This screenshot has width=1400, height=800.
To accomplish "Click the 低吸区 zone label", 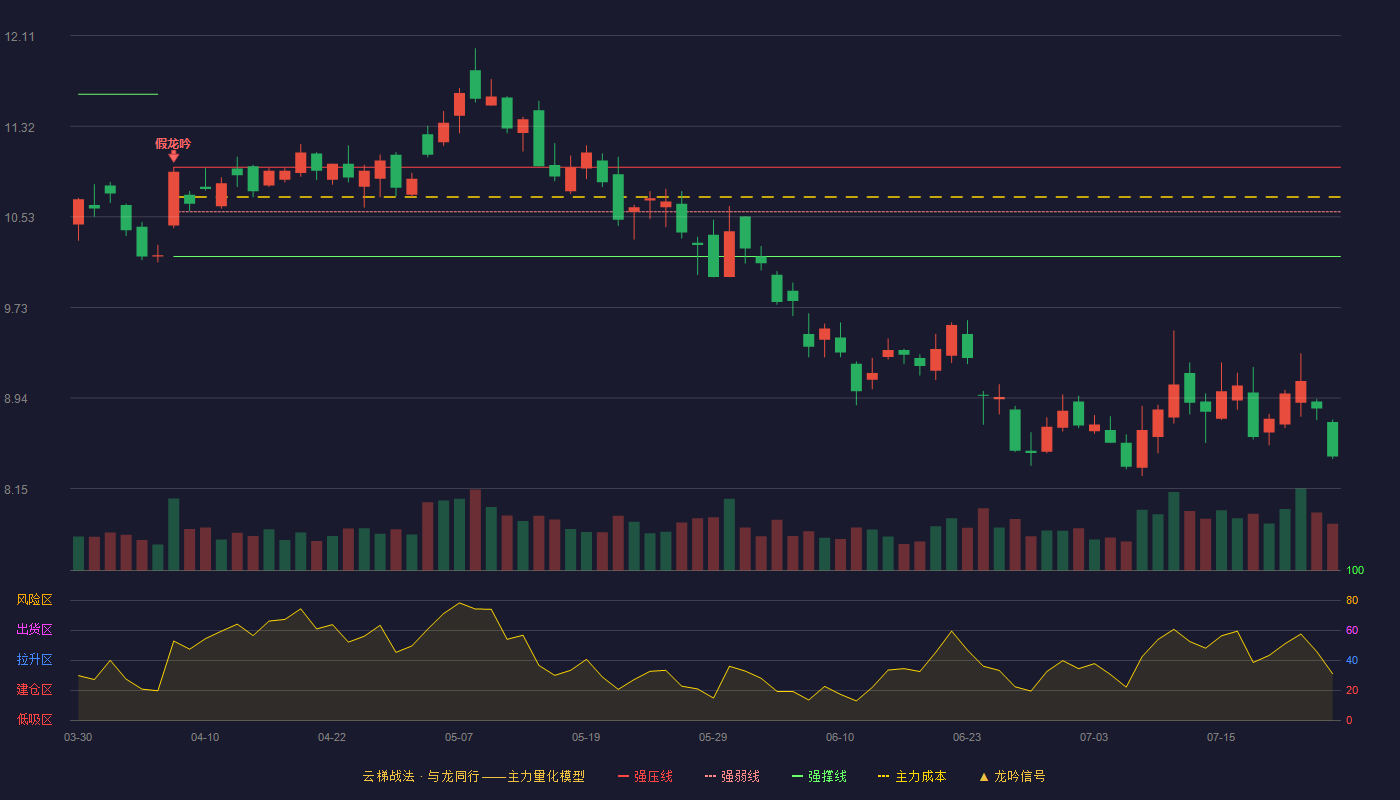I will click(x=34, y=720).
